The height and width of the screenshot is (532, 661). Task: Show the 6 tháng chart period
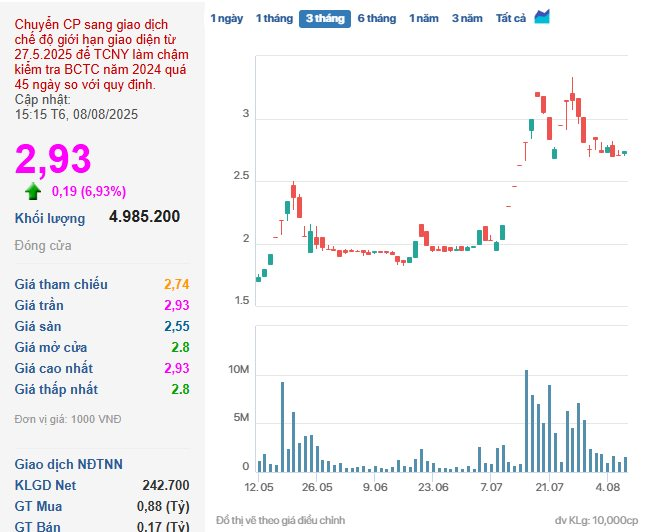(x=377, y=18)
